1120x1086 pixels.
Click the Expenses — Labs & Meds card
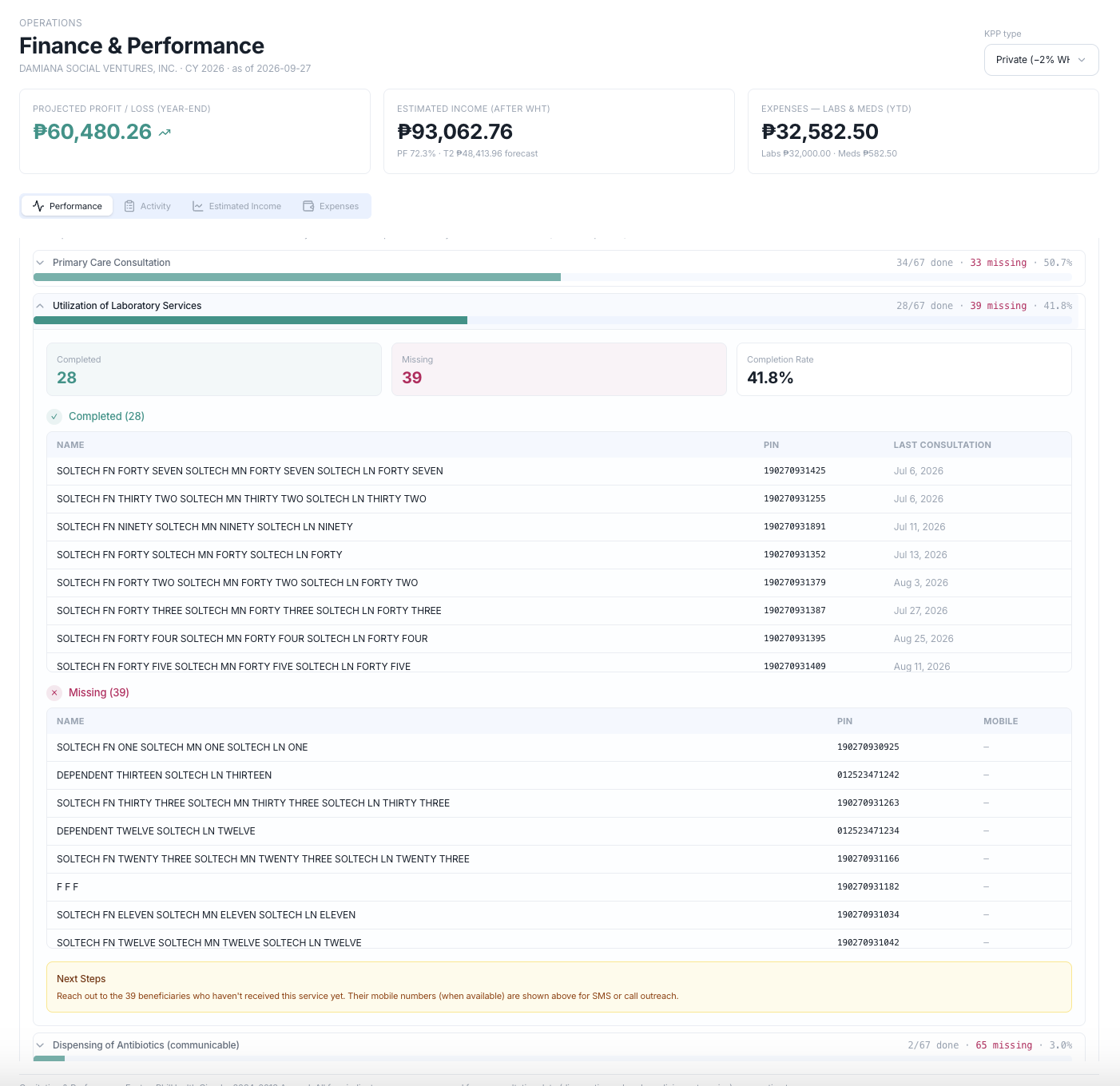(x=923, y=131)
